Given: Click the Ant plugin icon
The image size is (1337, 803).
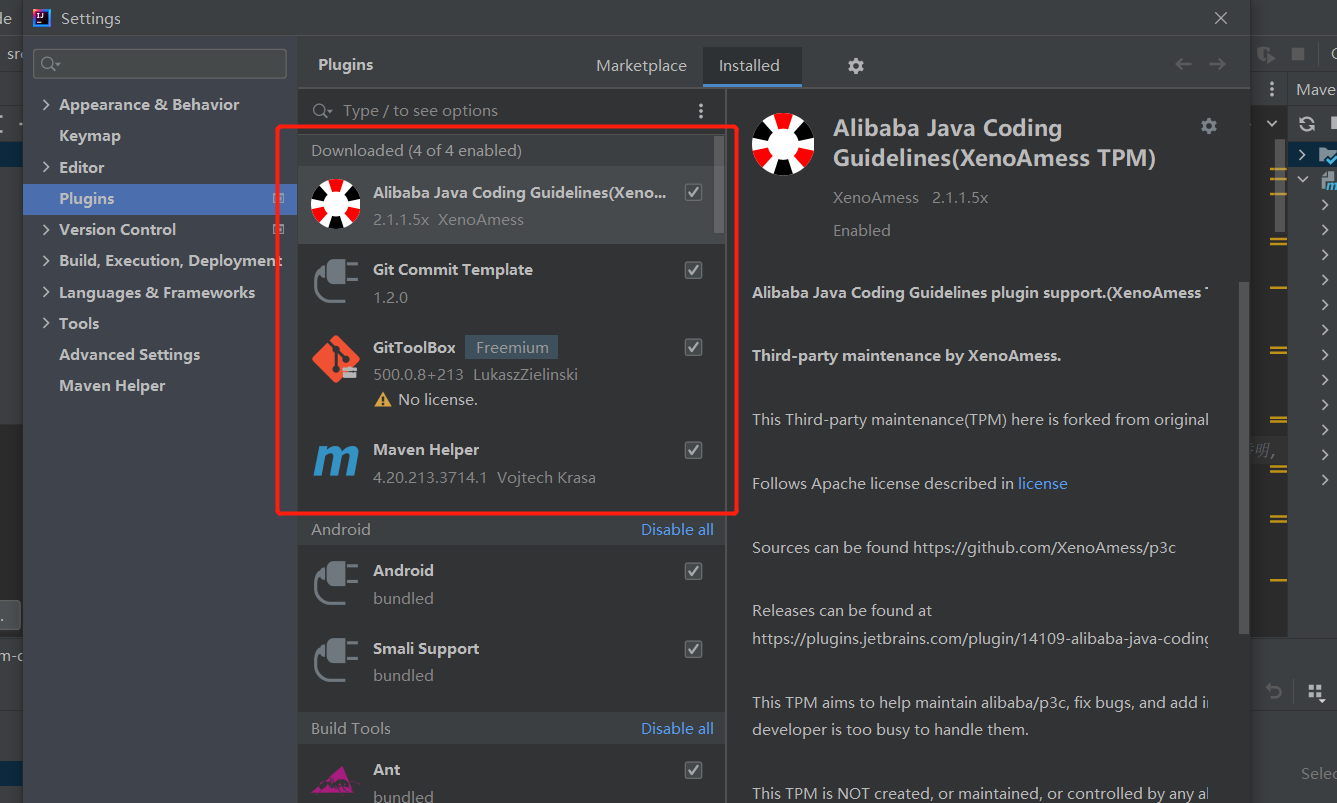Looking at the screenshot, I should tap(335, 781).
